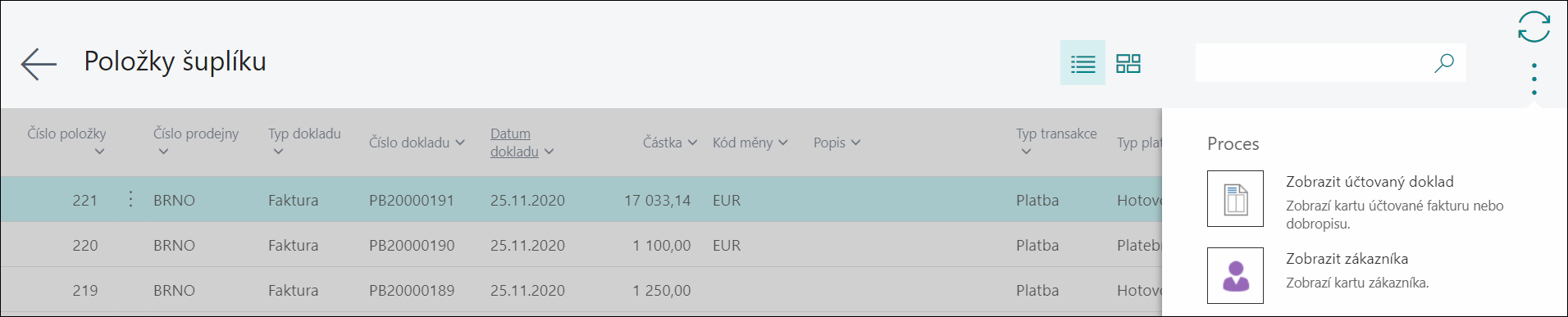Open the vertical three-dot more options menu
Viewport: 1568px width, 317px height.
tap(1534, 79)
